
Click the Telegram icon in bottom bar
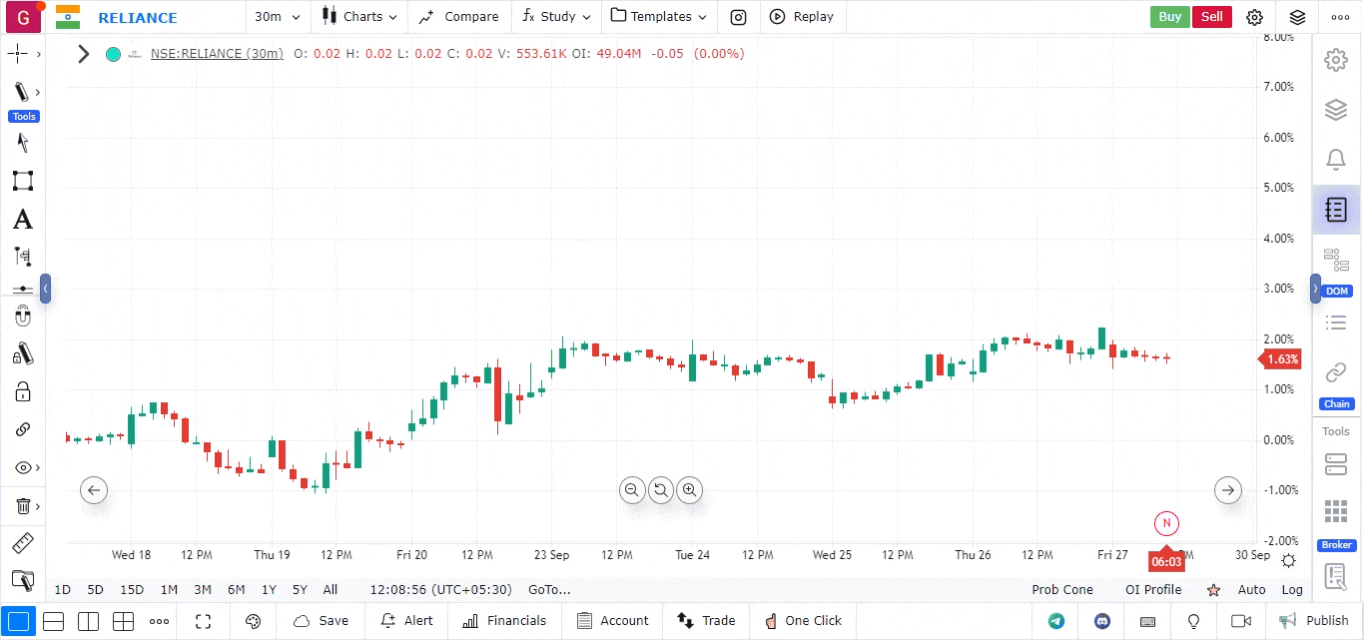coord(1056,621)
